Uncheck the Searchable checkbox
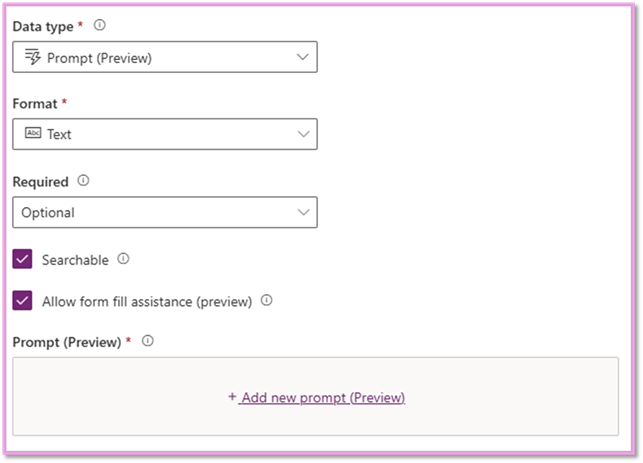This screenshot has height=463, width=643. (23, 259)
